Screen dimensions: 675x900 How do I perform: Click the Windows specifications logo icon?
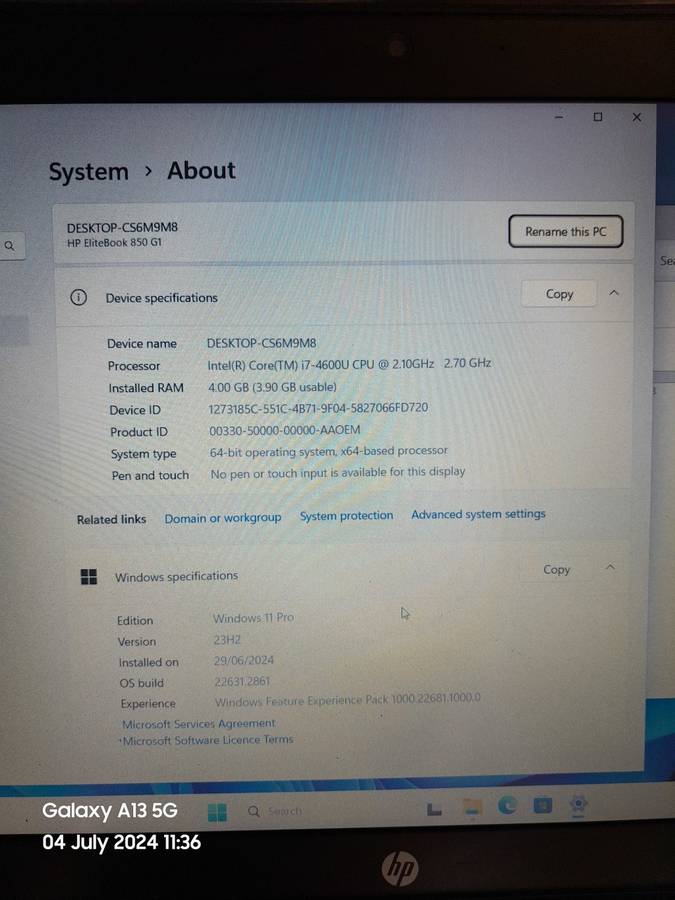[89, 576]
